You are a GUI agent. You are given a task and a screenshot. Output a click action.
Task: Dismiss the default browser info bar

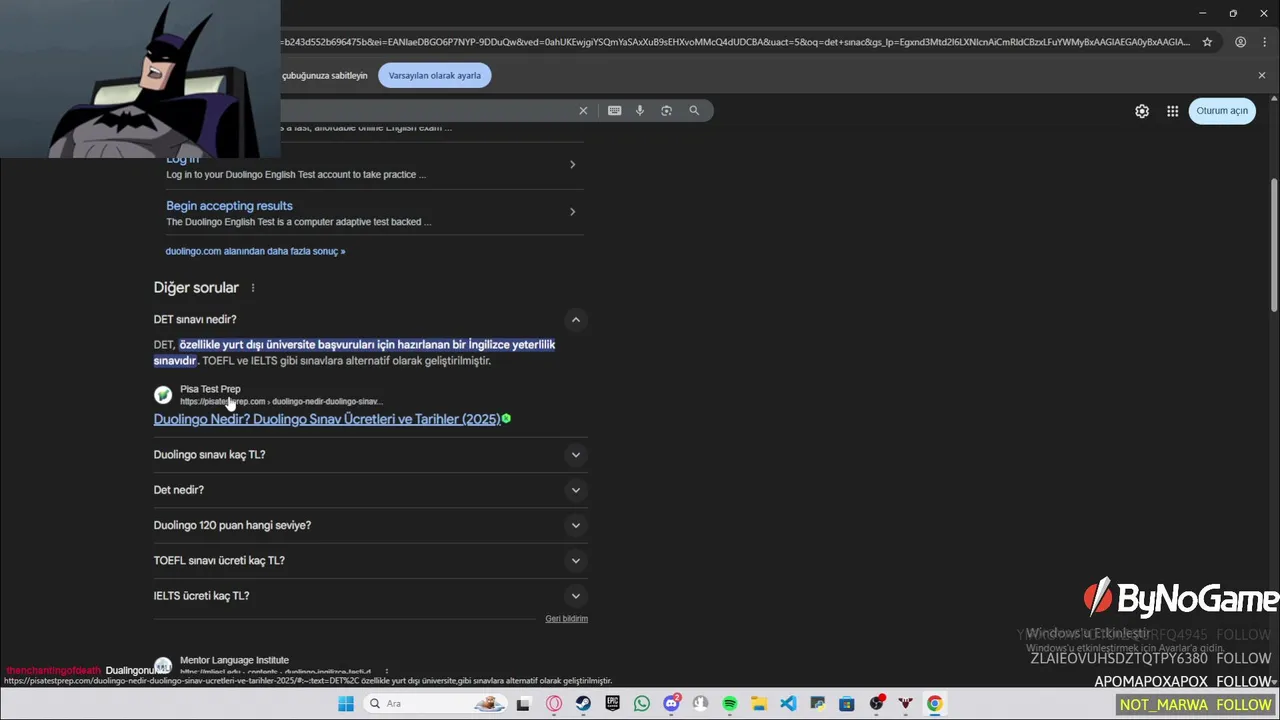[x=1262, y=75]
